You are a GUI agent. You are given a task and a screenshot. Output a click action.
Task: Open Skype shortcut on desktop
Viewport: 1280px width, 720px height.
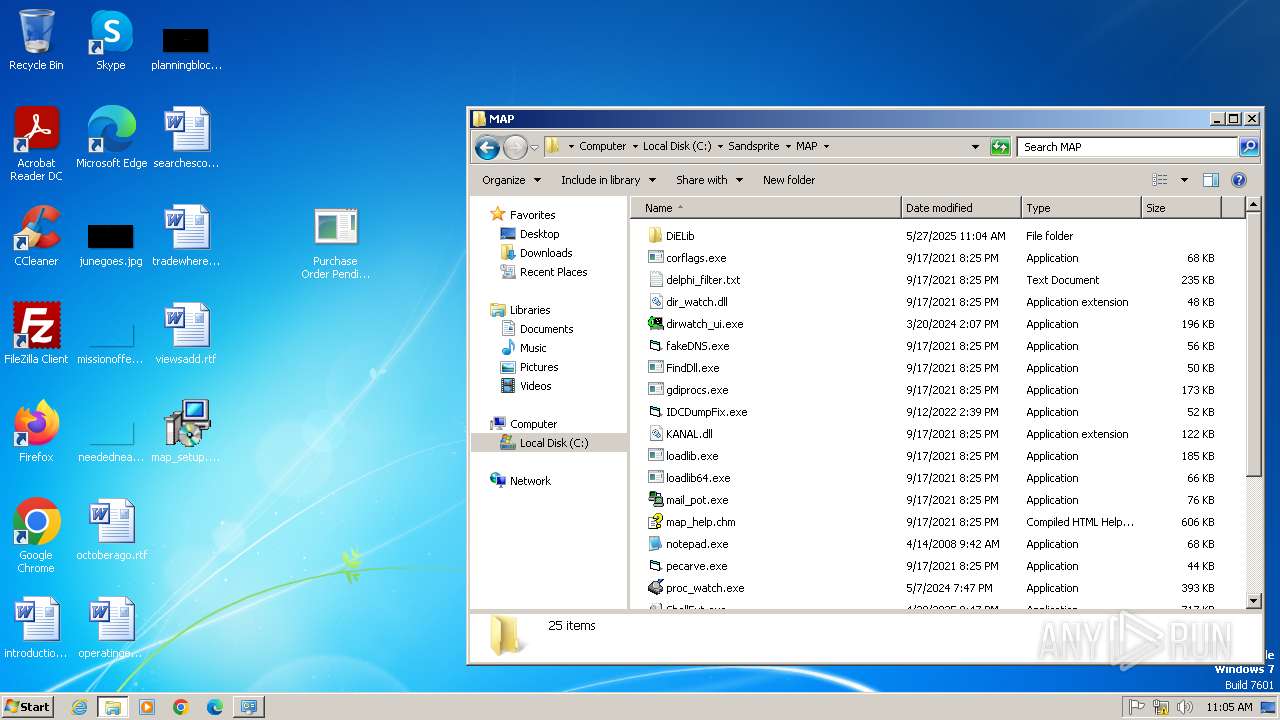coord(111,40)
